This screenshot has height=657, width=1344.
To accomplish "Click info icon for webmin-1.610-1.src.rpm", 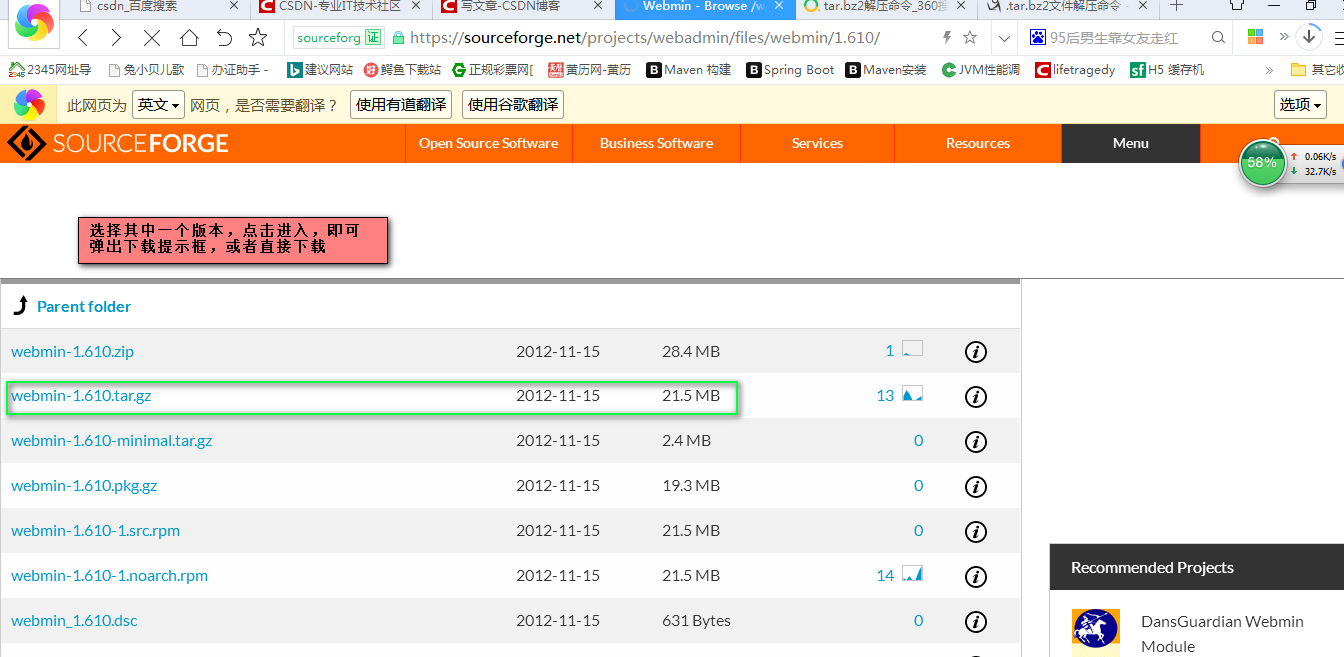I will point(976,532).
